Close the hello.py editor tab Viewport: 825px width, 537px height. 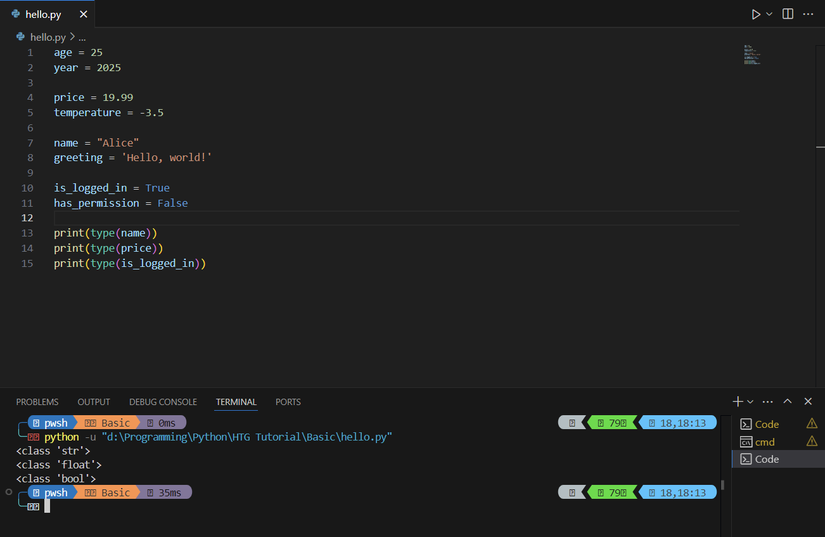point(83,15)
